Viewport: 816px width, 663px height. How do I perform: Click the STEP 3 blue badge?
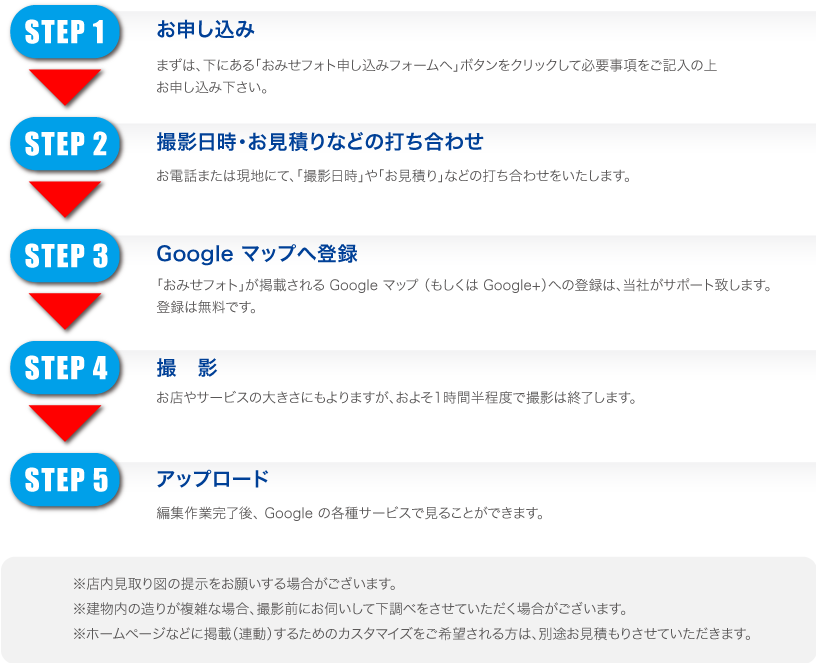click(65, 256)
